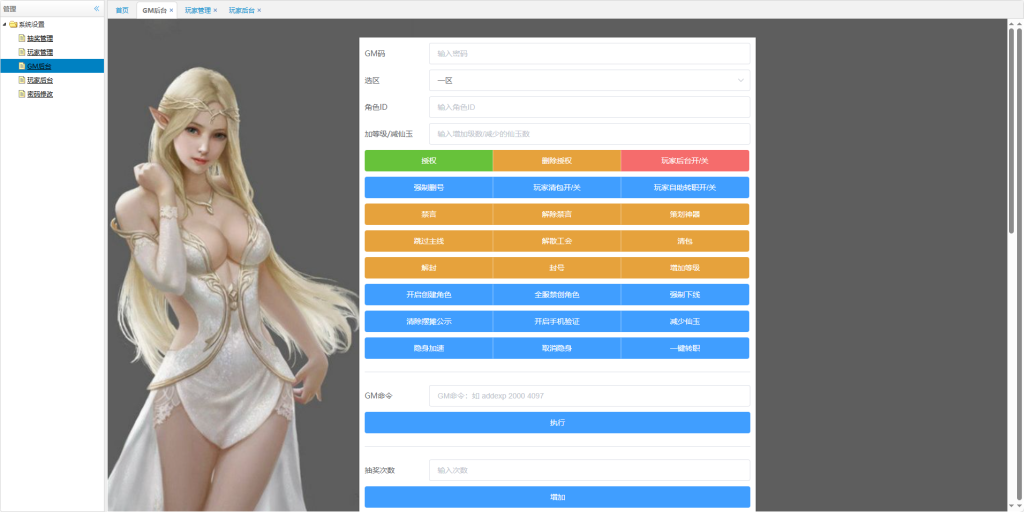The image size is (1024, 512).
Task: Switch to the 玩家管理 tab
Action: (198, 10)
